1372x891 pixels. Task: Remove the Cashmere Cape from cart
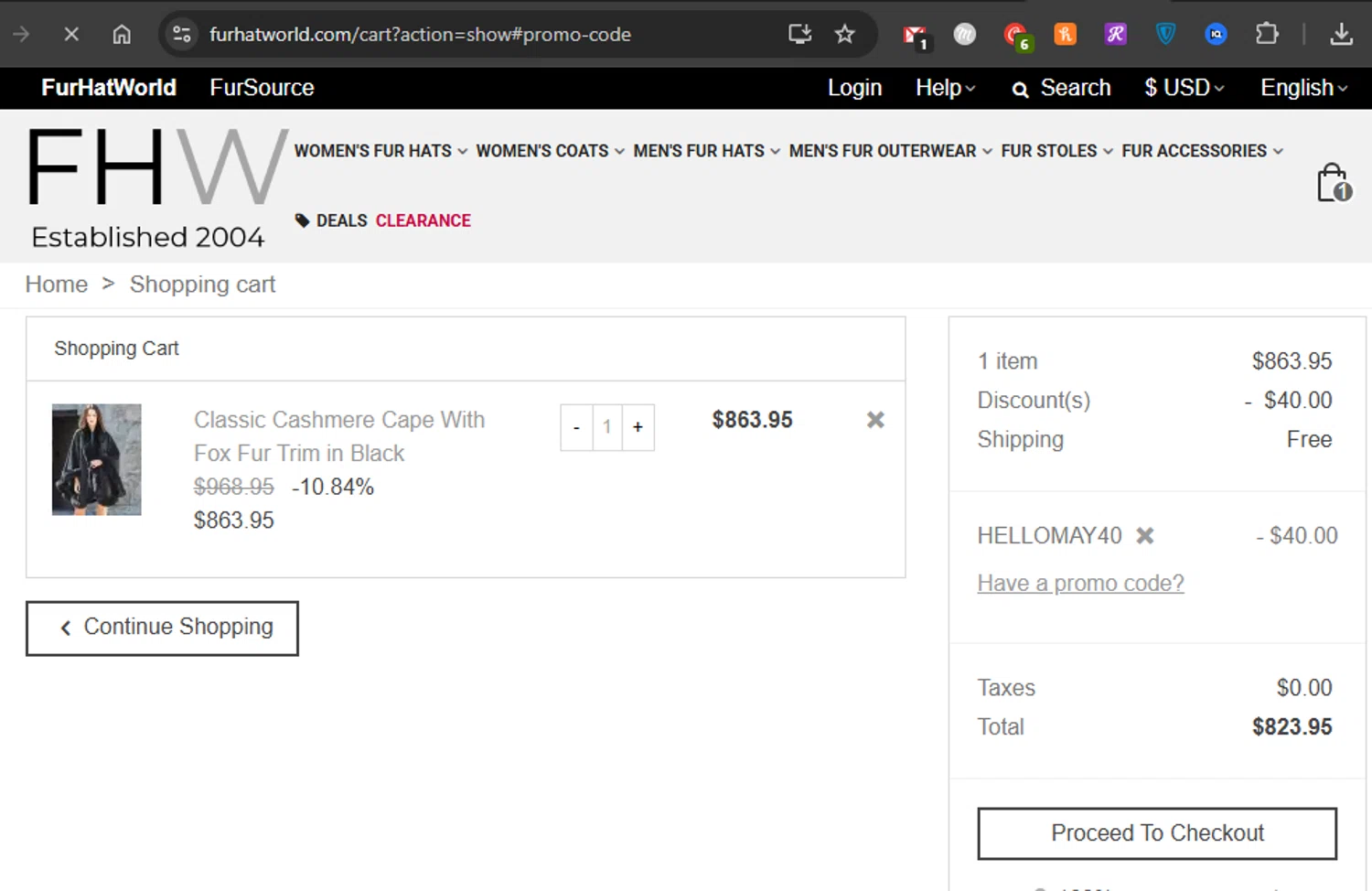[875, 420]
